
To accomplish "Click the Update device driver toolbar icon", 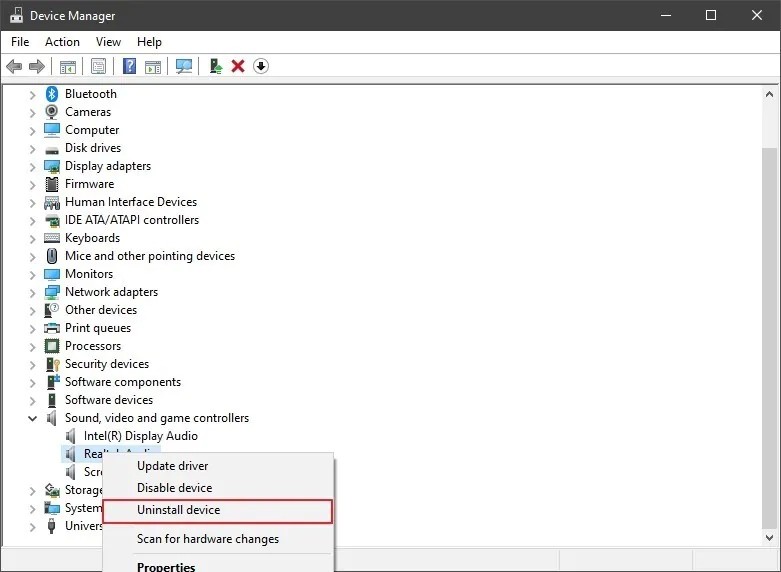I will [x=215, y=66].
